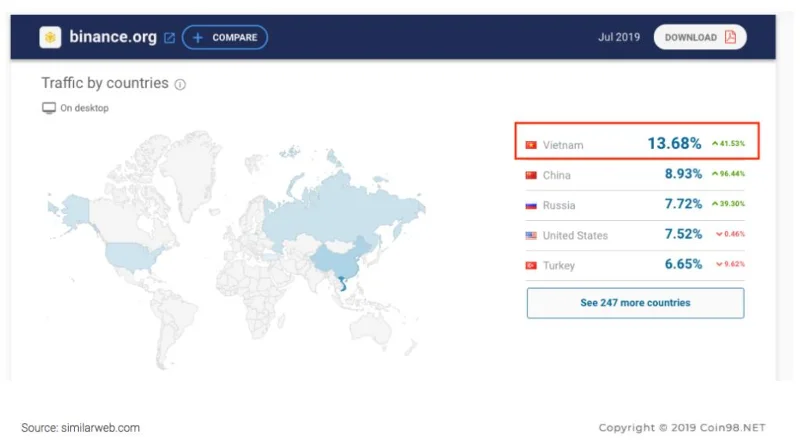
Task: Click the binance.org site title
Action: click(x=113, y=37)
